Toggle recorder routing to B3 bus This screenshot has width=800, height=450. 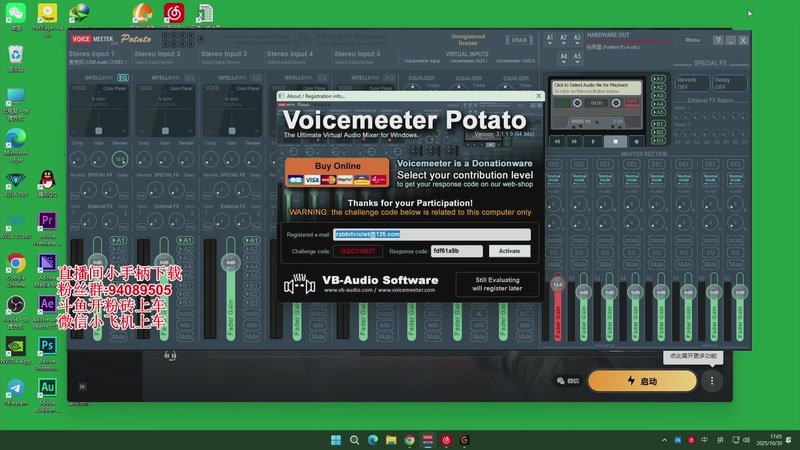click(658, 140)
